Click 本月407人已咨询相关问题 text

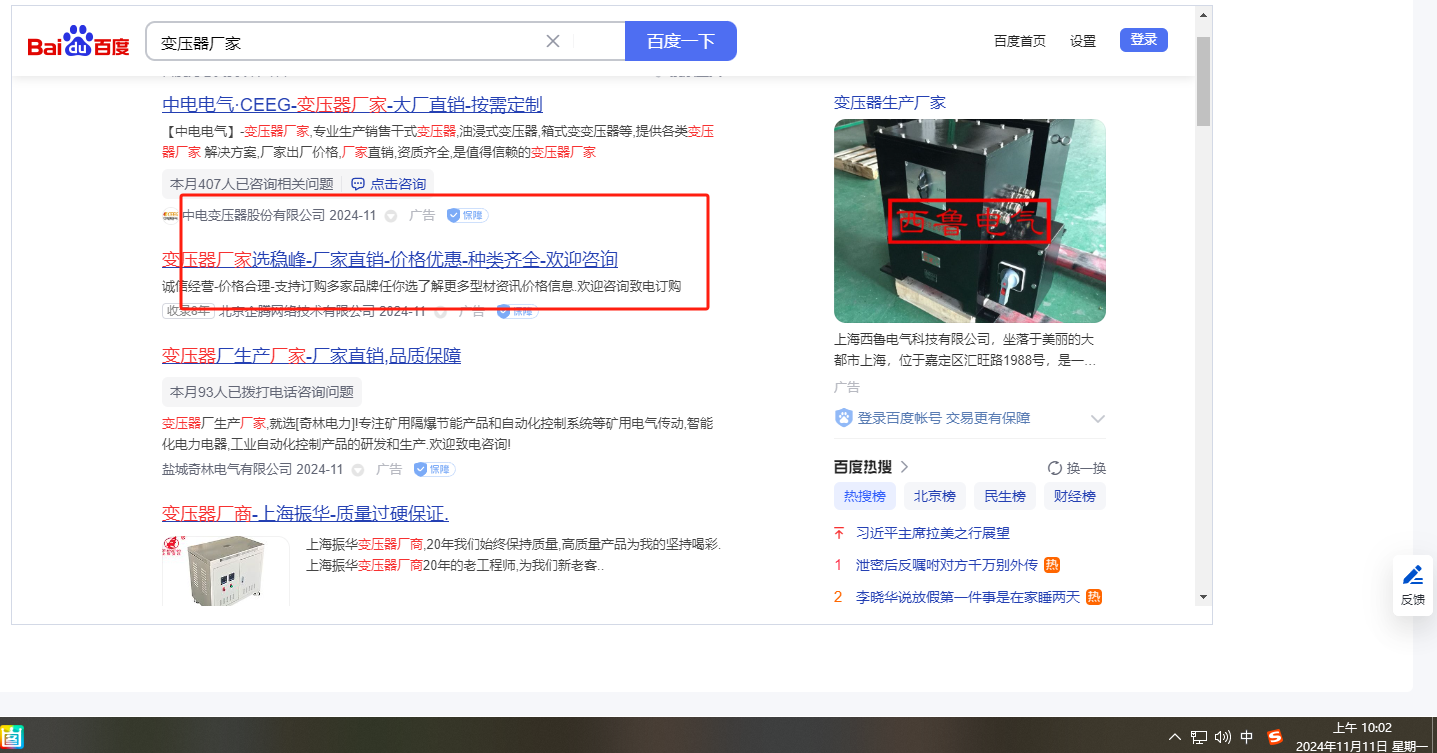252,184
